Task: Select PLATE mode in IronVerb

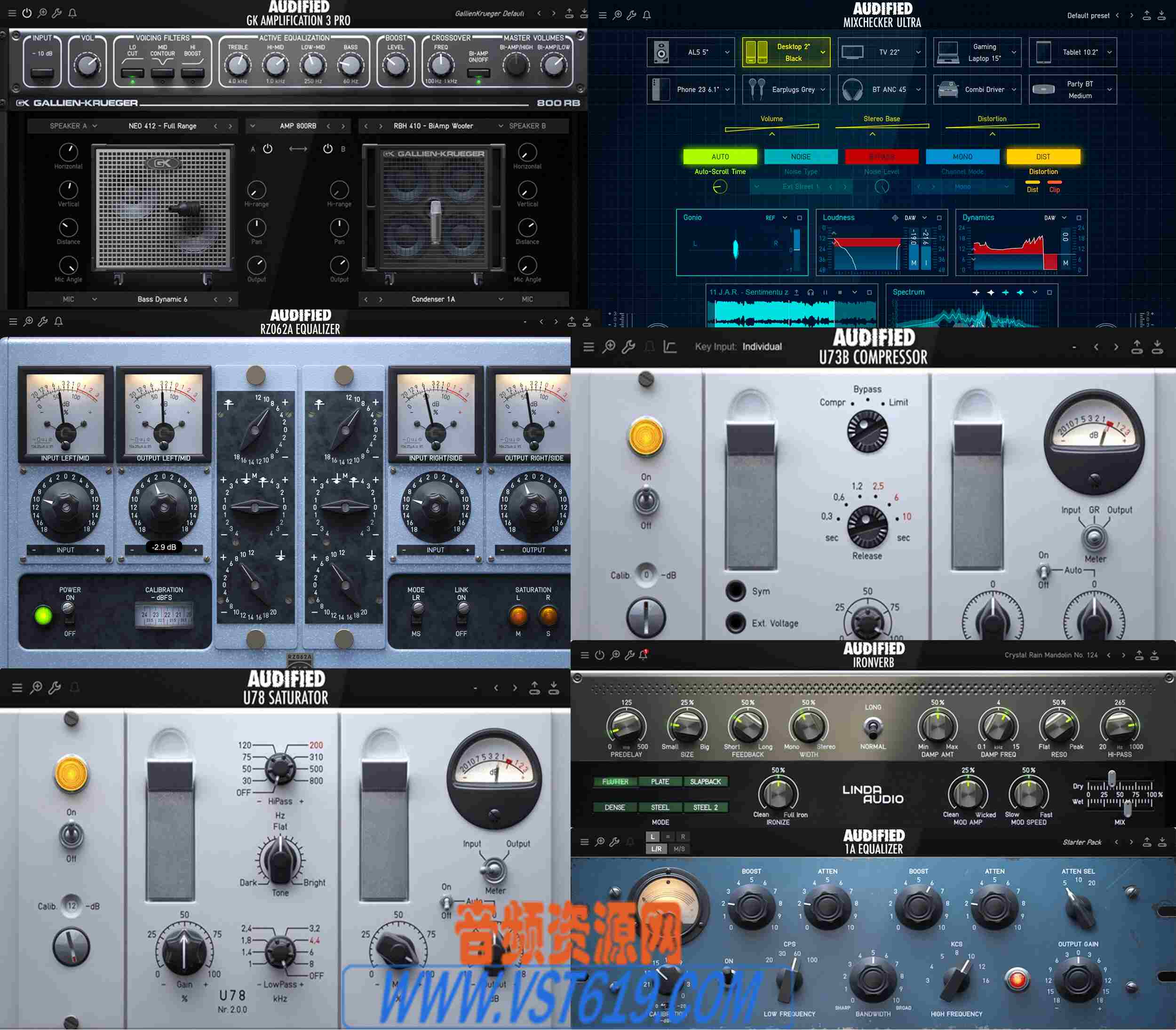Action: click(x=660, y=782)
